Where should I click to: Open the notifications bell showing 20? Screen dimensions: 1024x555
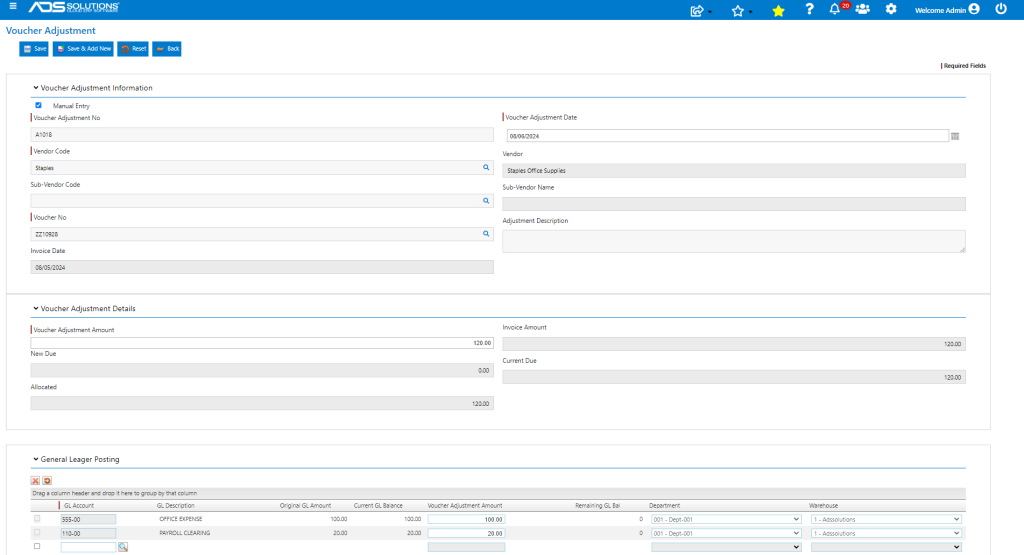[x=839, y=8]
